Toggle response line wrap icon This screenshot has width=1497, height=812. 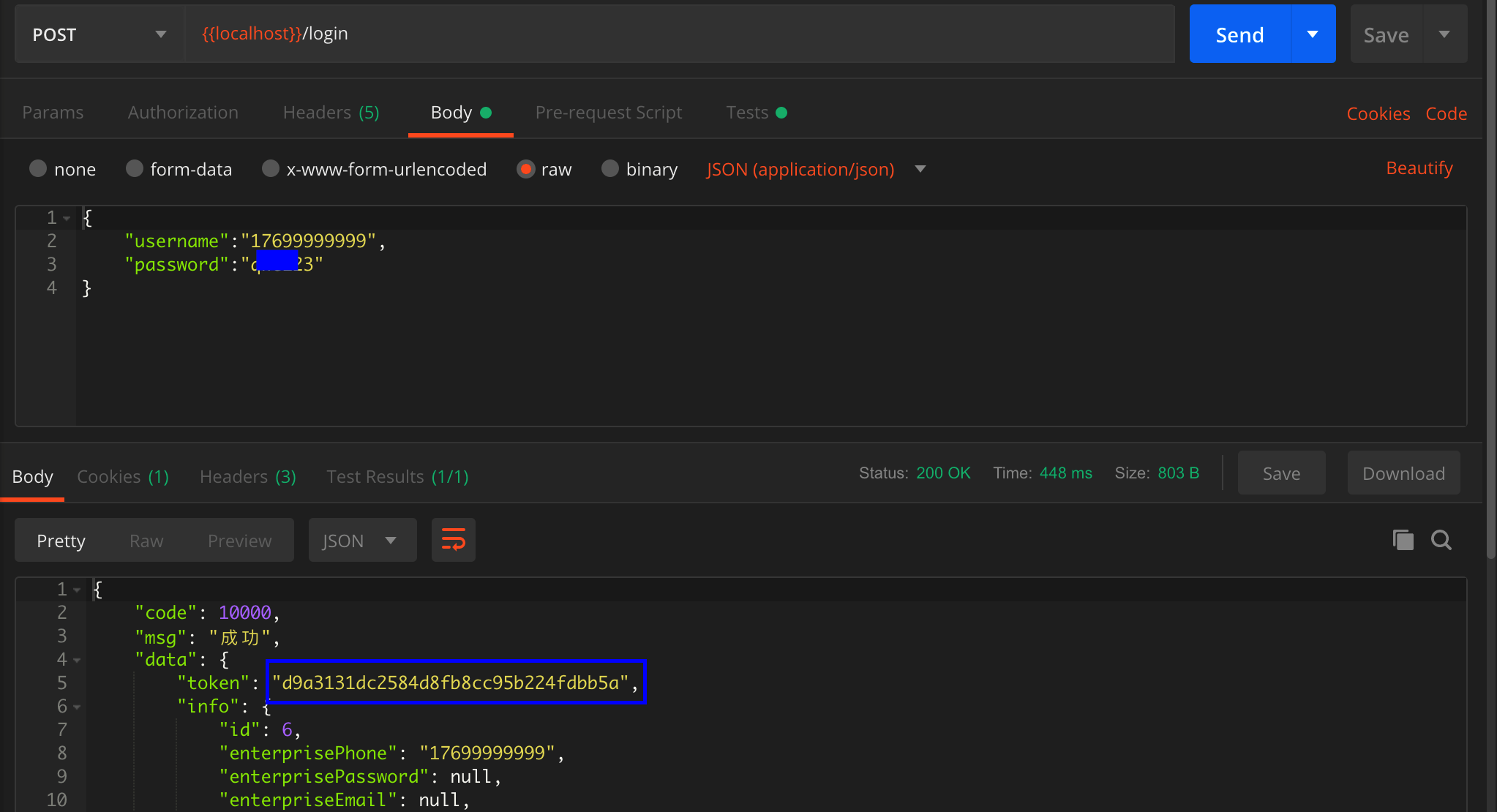(x=454, y=540)
